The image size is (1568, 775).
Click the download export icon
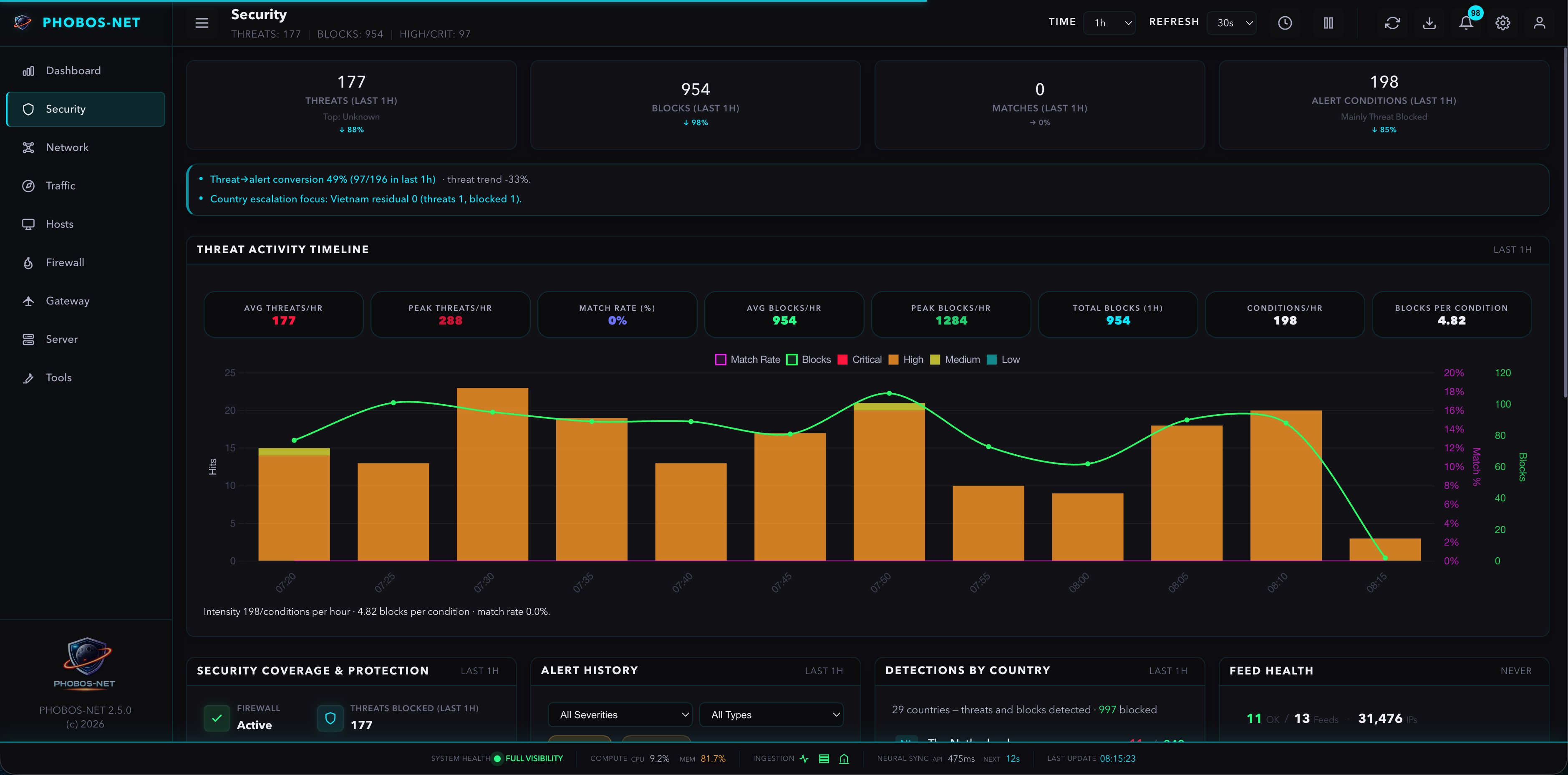coord(1429,23)
